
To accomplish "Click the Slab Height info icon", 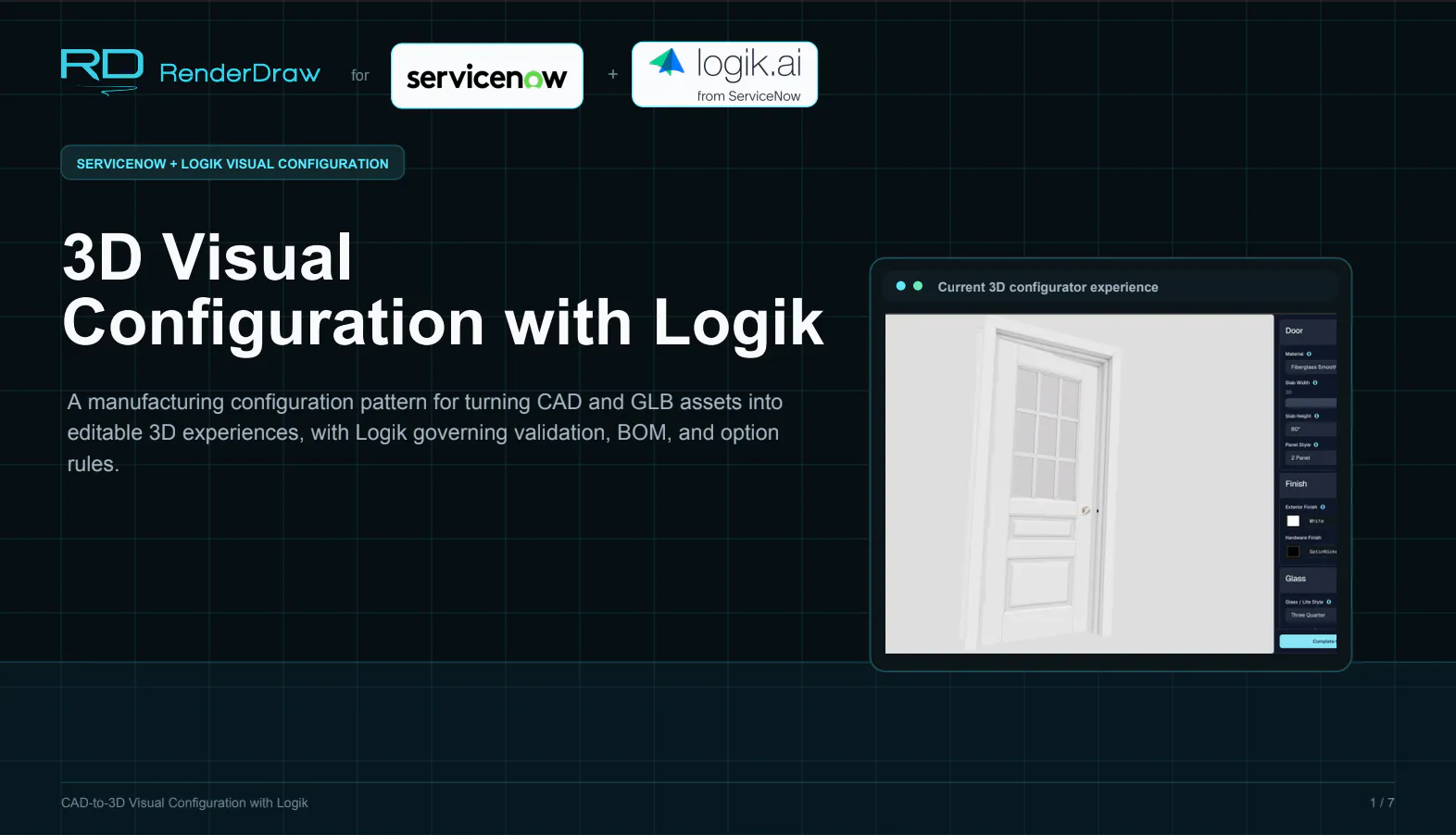I will coord(1316,416).
